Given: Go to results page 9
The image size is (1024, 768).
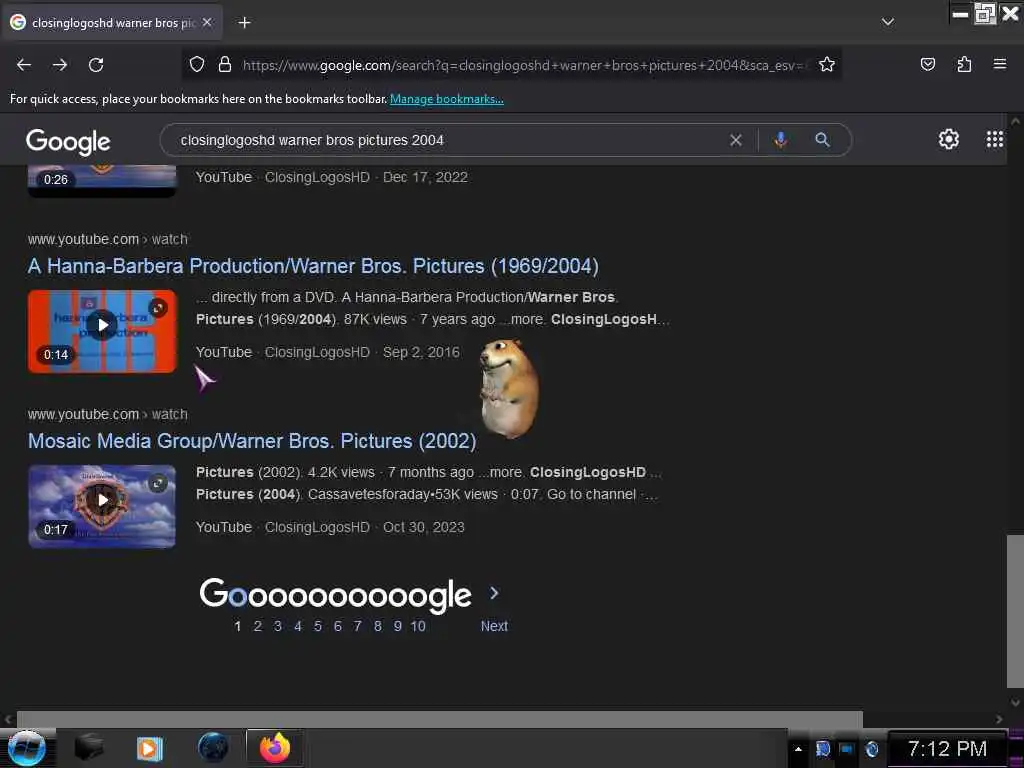Looking at the screenshot, I should coord(398,626).
